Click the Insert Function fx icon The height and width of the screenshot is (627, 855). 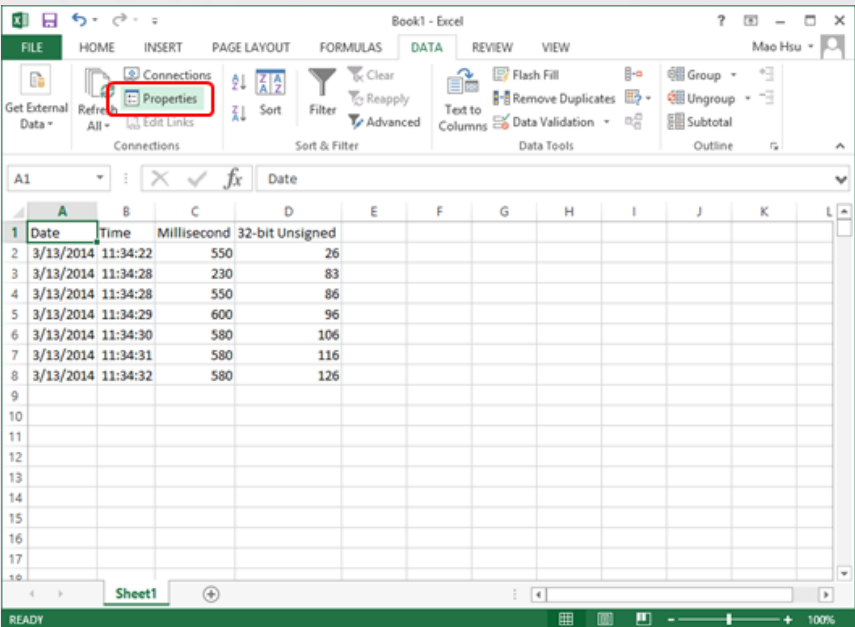pyautogui.click(x=233, y=178)
